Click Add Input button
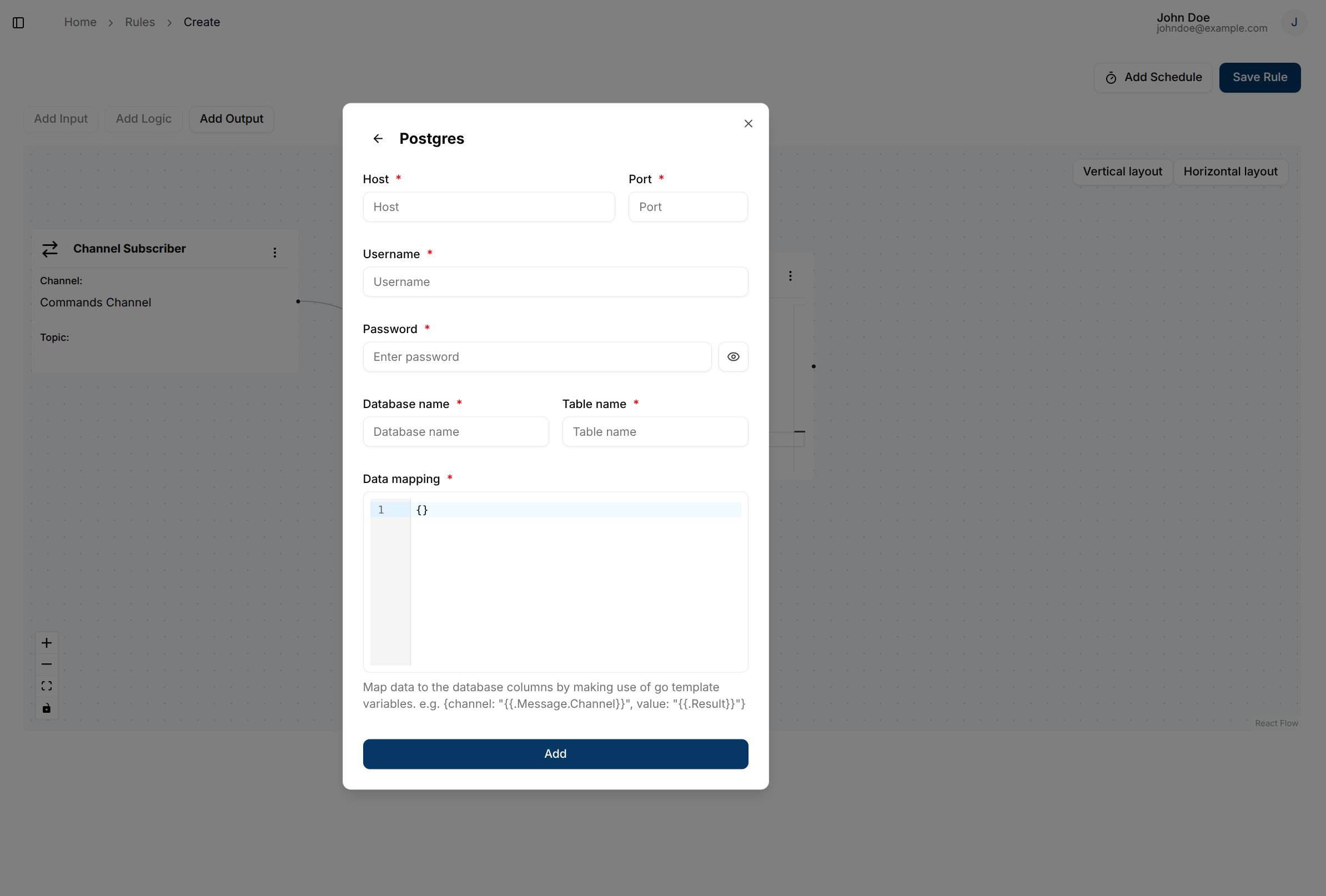The image size is (1326, 896). (61, 119)
